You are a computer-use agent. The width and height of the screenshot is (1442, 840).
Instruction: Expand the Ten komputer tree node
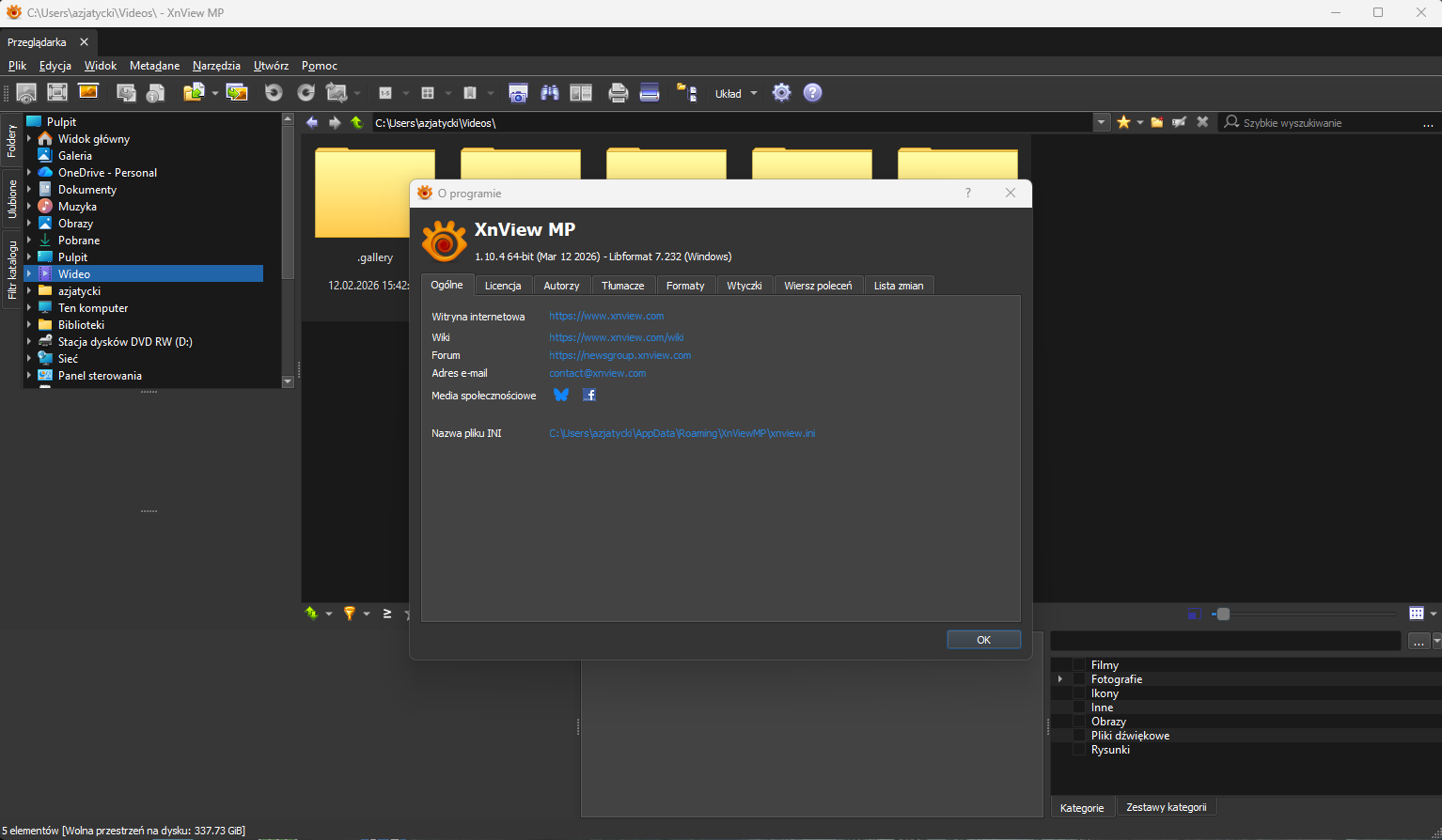coord(29,308)
